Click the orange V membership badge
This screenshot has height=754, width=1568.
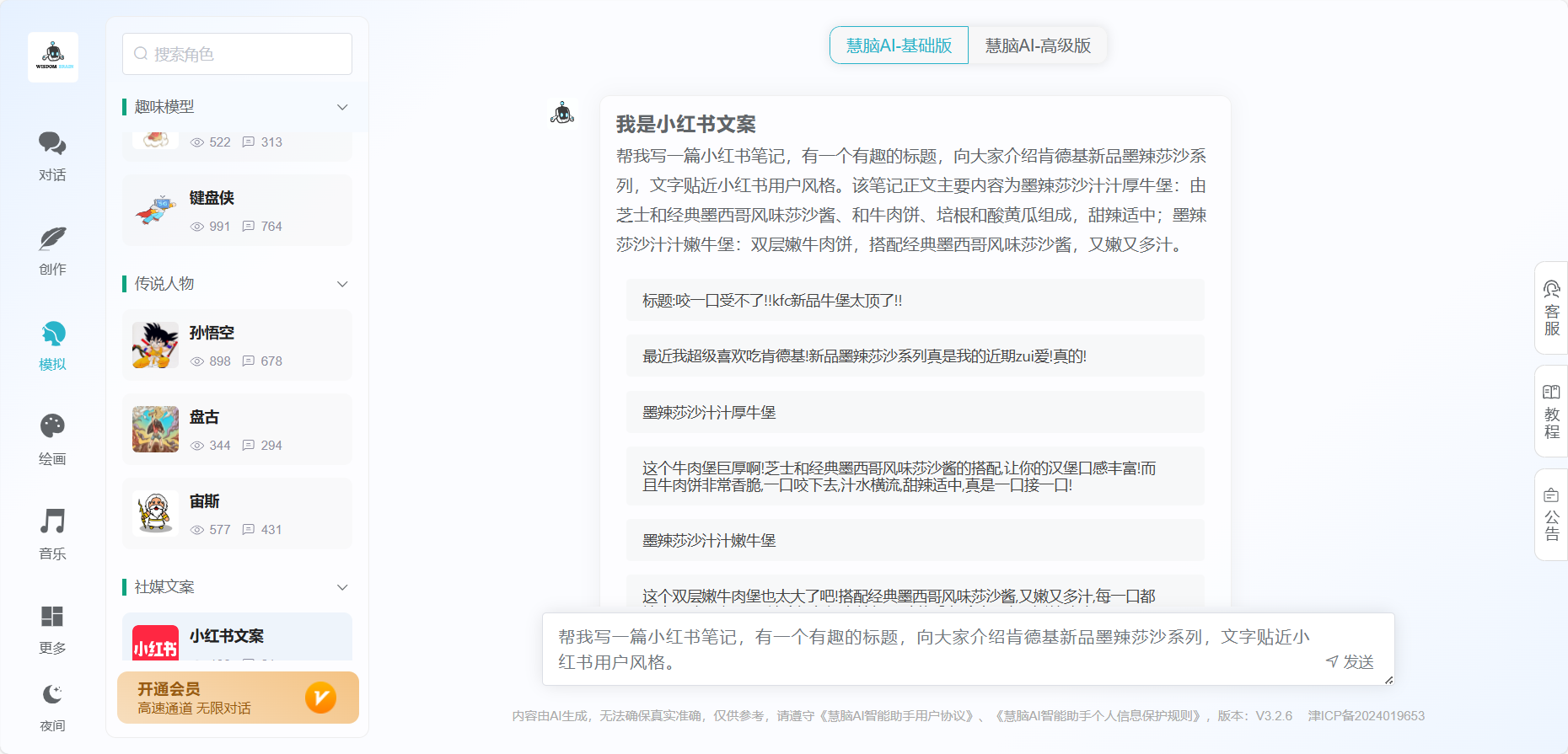click(x=320, y=698)
